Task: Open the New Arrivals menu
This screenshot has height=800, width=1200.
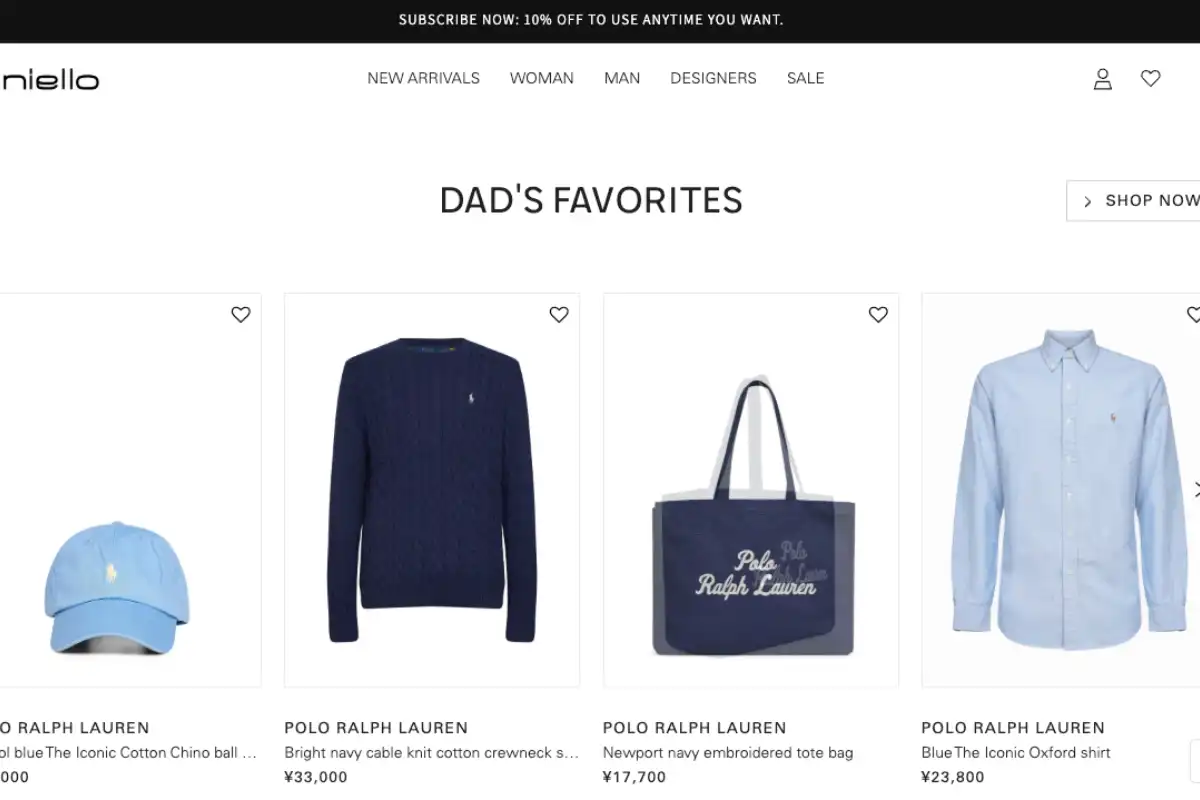Action: coord(423,78)
